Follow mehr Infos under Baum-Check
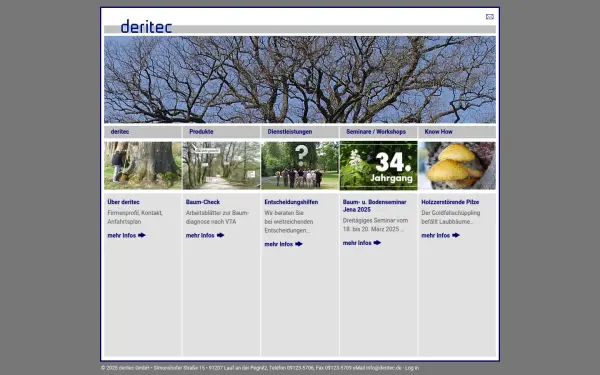Image resolution: width=600 pixels, height=375 pixels. tap(200, 235)
